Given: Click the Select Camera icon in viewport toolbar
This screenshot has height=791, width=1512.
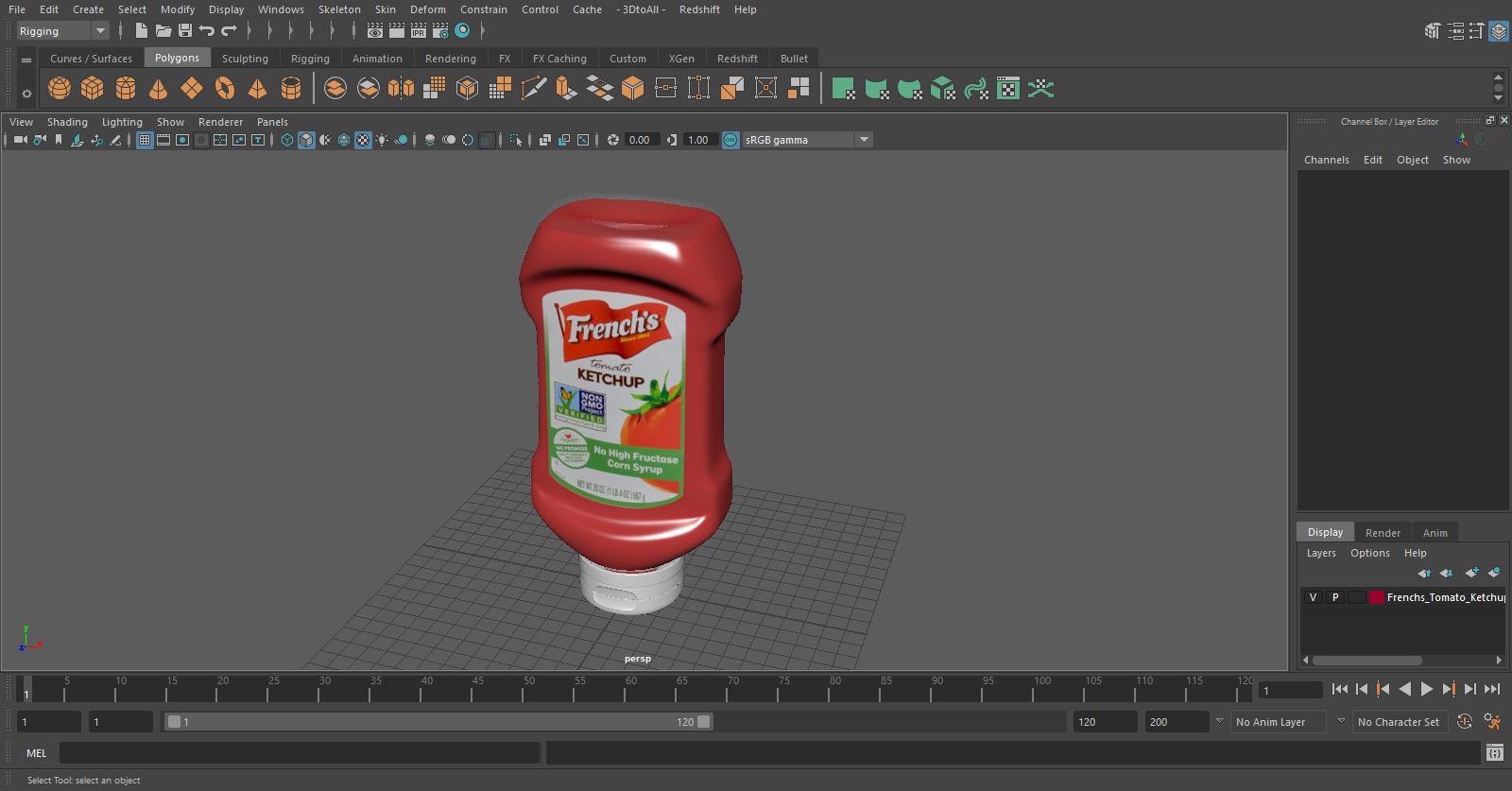Looking at the screenshot, I should click(20, 140).
